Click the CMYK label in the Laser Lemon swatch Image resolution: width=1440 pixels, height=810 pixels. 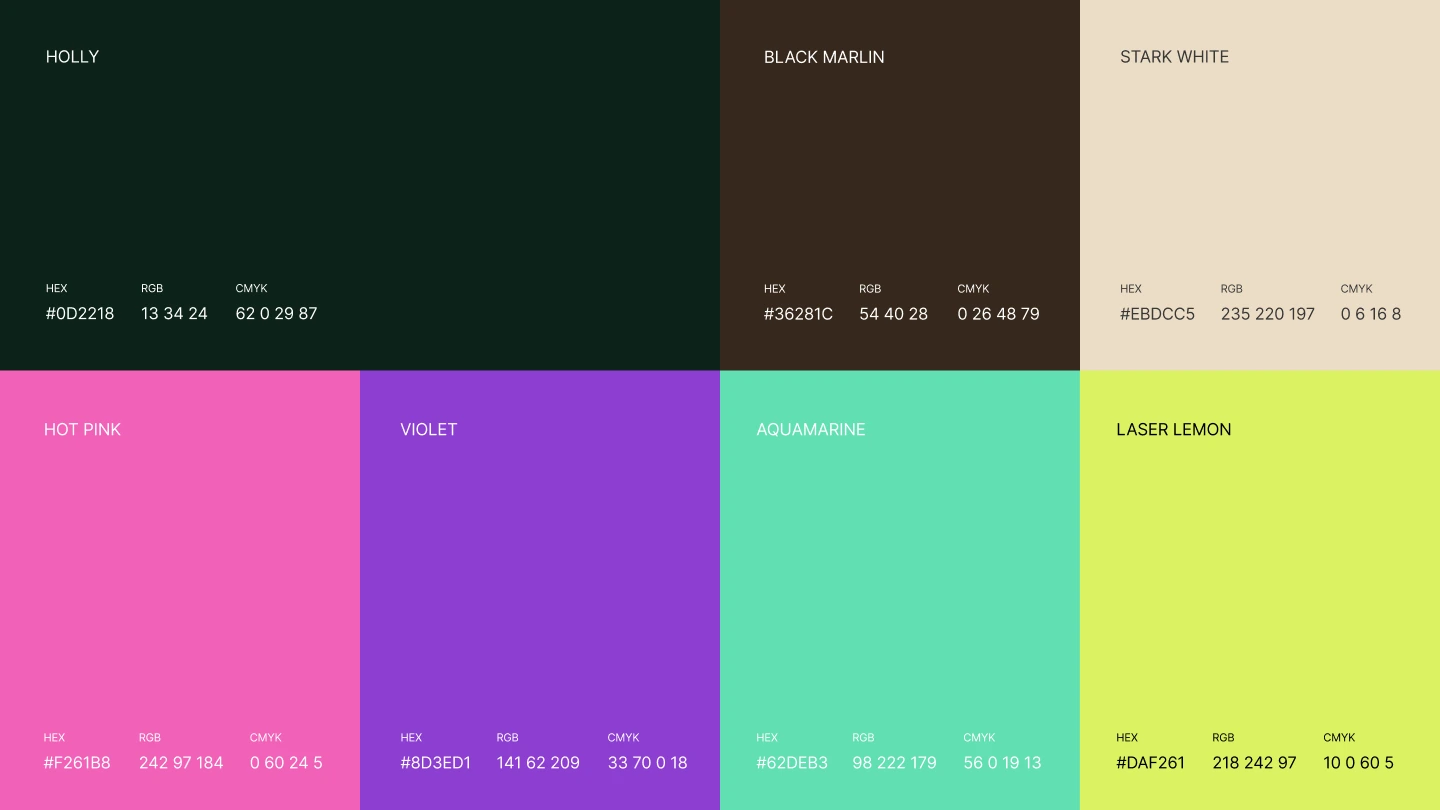tap(1339, 738)
